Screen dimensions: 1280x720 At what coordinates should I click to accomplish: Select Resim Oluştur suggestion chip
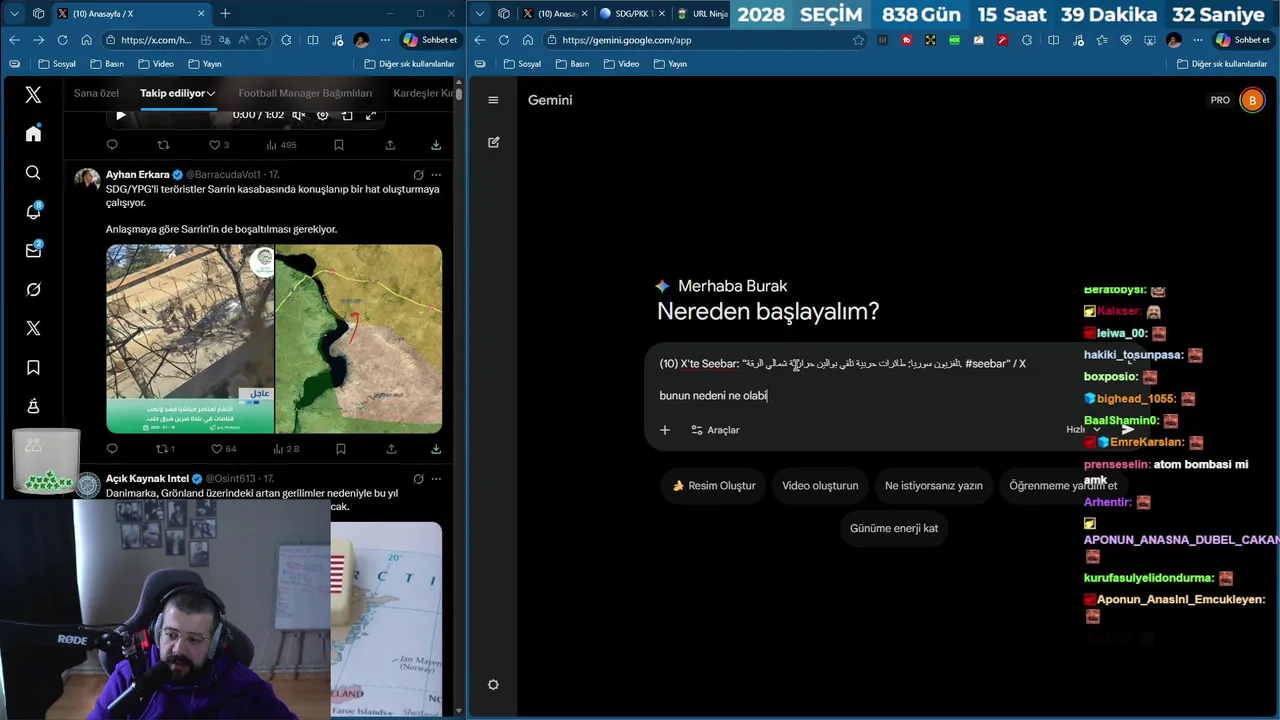coord(714,486)
